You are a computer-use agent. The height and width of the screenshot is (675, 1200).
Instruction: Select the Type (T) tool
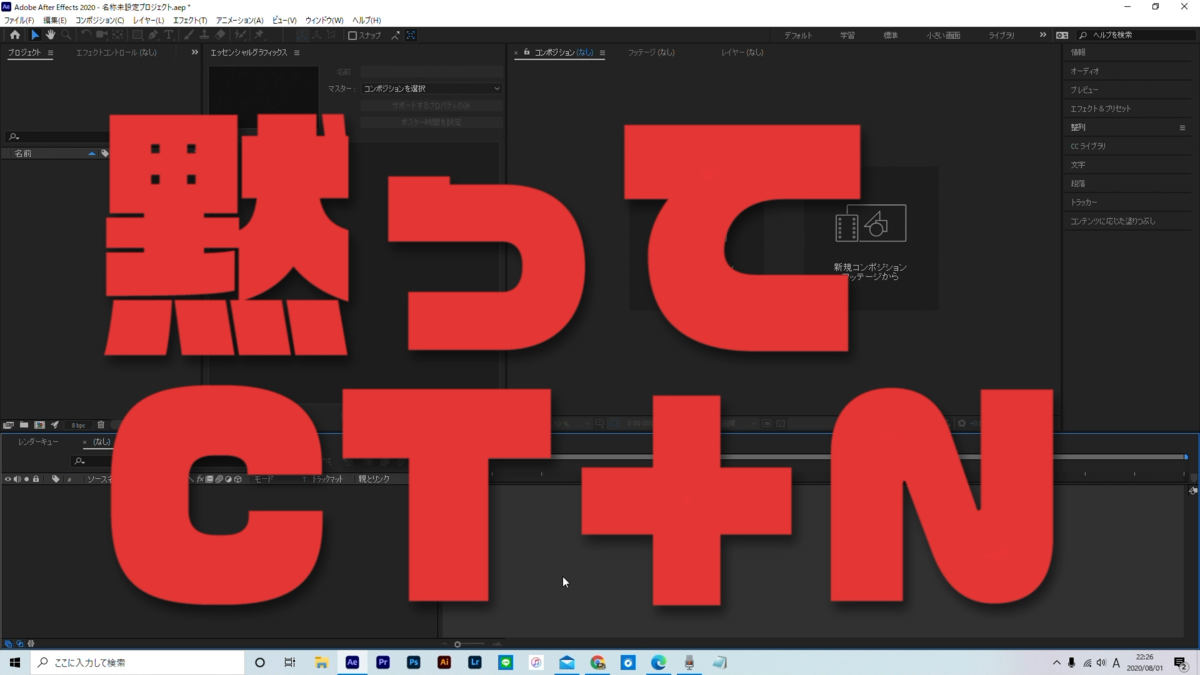tap(168, 35)
